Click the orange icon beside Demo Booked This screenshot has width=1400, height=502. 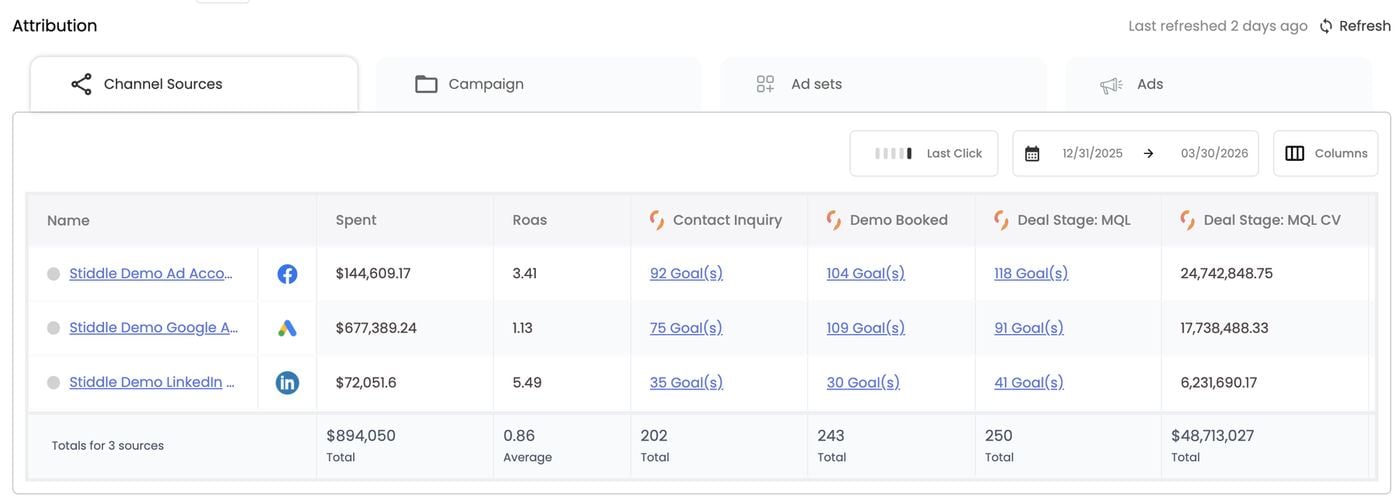(834, 220)
